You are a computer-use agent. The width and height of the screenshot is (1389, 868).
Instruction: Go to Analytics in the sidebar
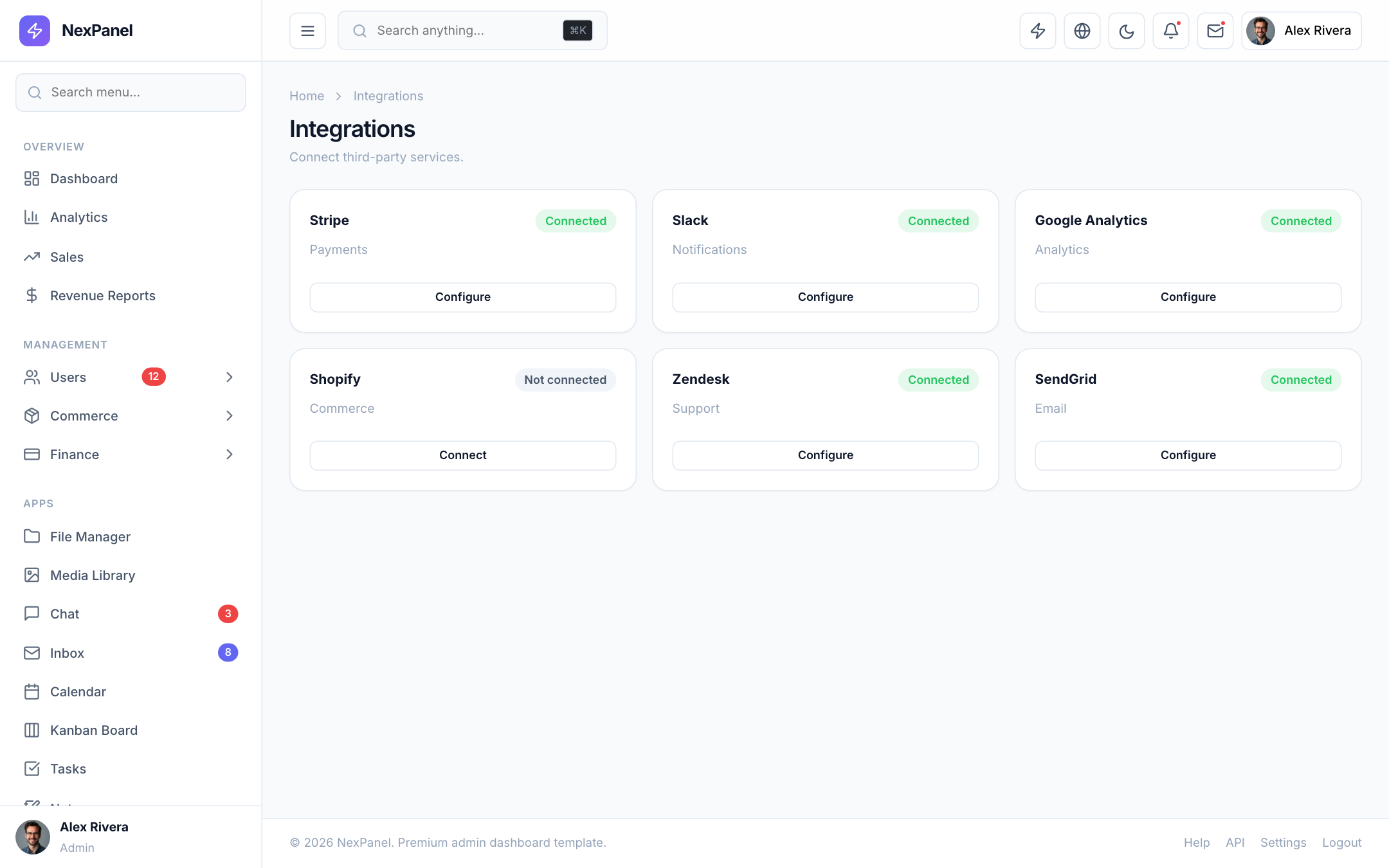coord(131,217)
